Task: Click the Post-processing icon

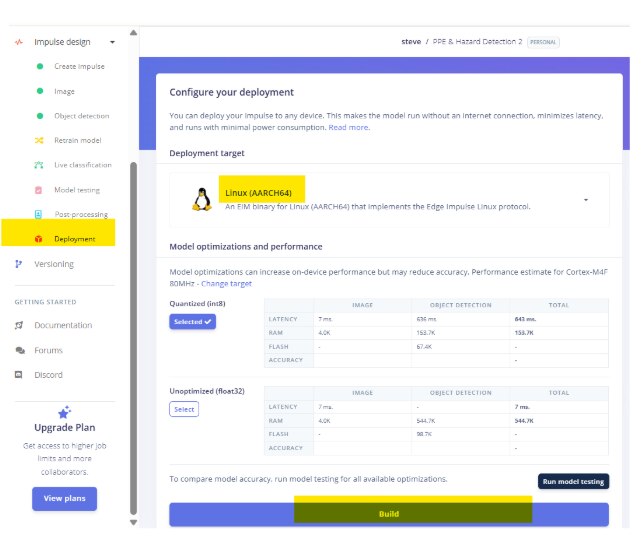Action: point(38,214)
